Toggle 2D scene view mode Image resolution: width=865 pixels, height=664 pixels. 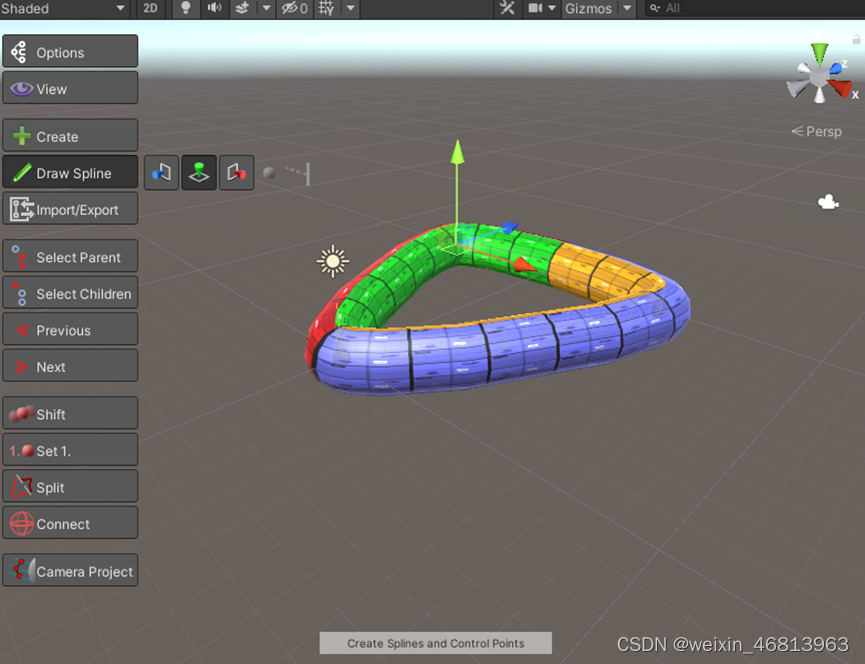pyautogui.click(x=150, y=9)
